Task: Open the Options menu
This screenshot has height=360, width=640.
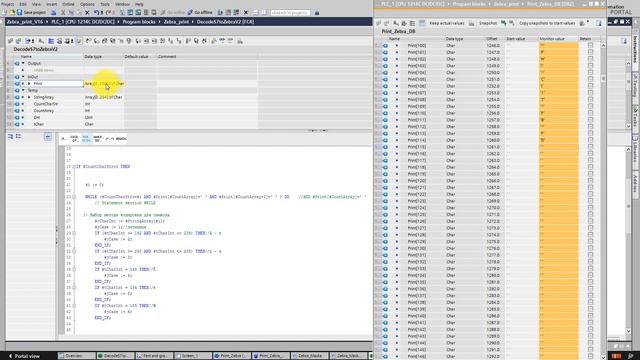Action: coord(87,4)
